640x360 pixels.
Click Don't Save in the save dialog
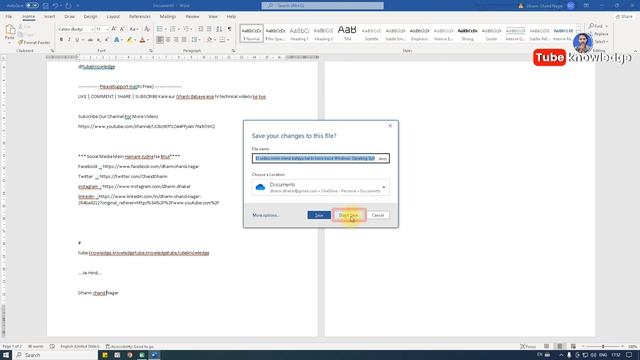coord(349,215)
